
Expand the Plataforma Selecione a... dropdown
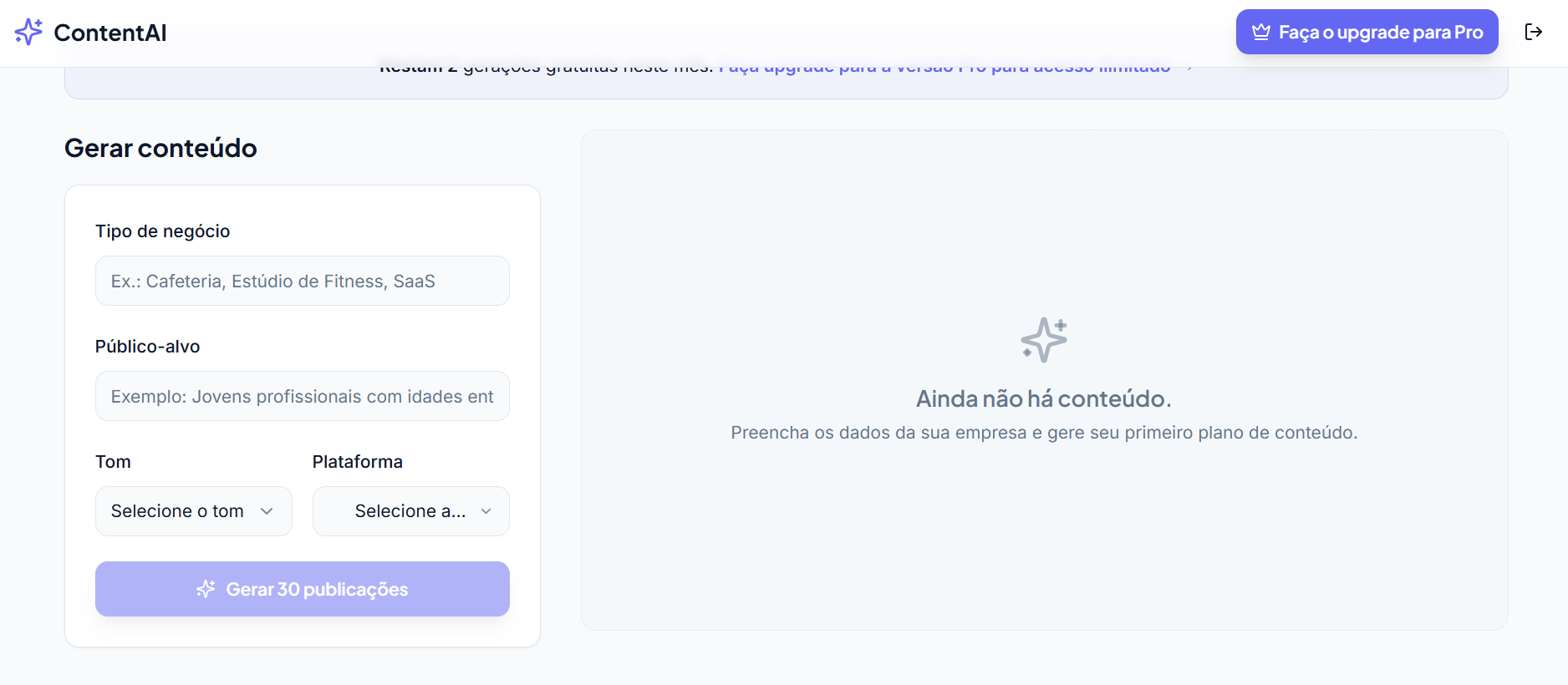[x=411, y=511]
